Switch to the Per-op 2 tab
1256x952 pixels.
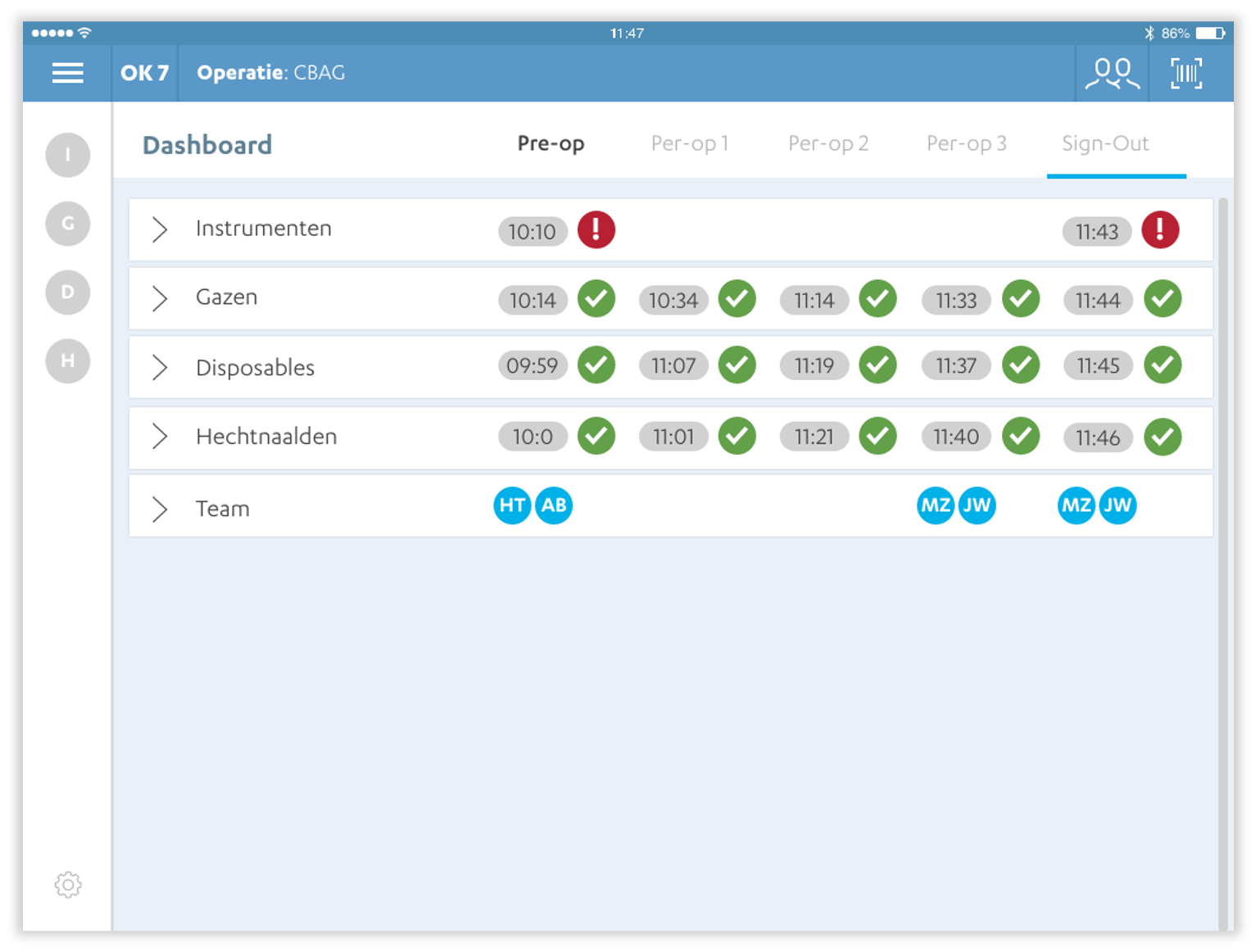click(828, 143)
